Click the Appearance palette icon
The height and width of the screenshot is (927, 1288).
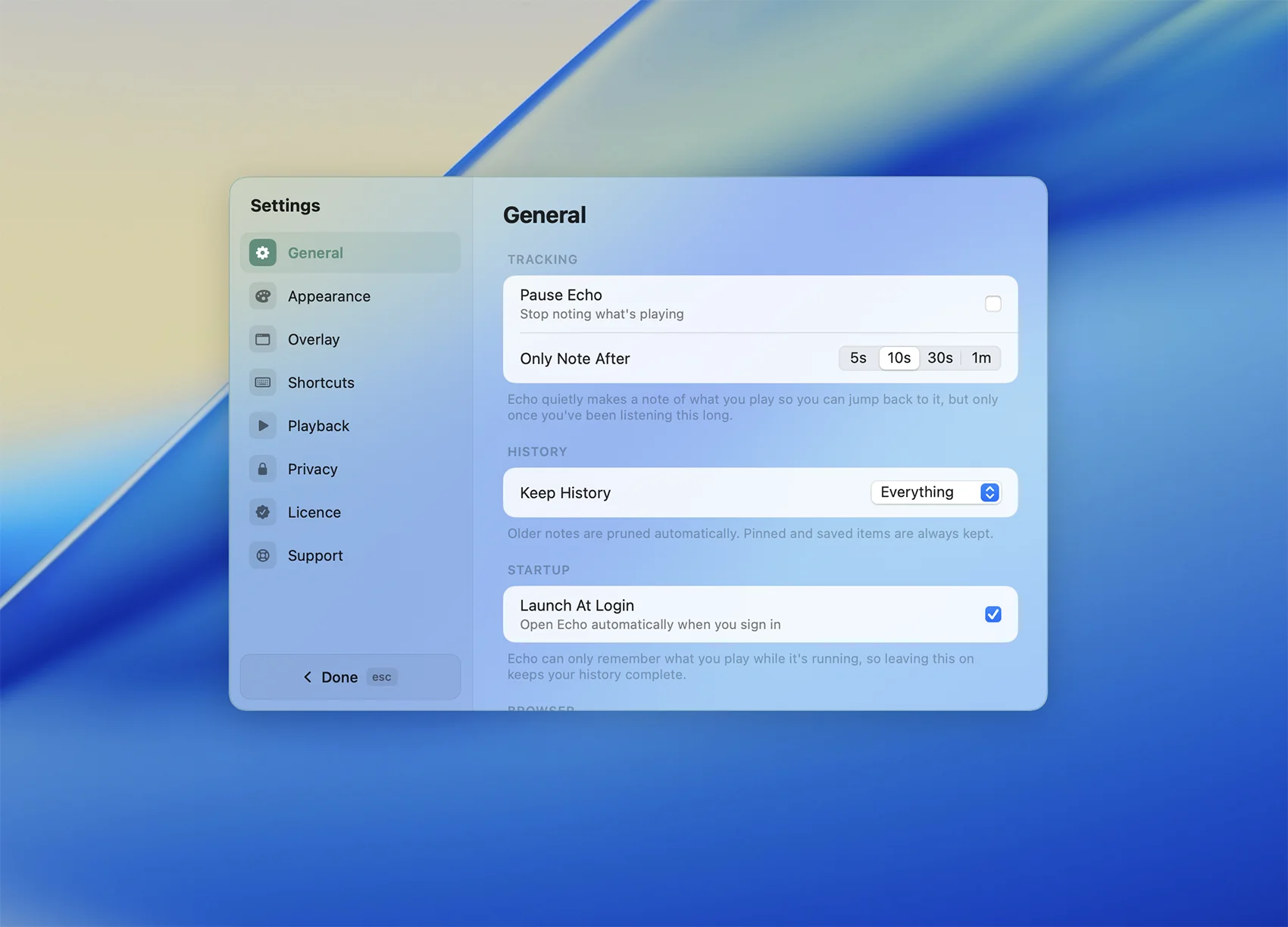pos(263,296)
